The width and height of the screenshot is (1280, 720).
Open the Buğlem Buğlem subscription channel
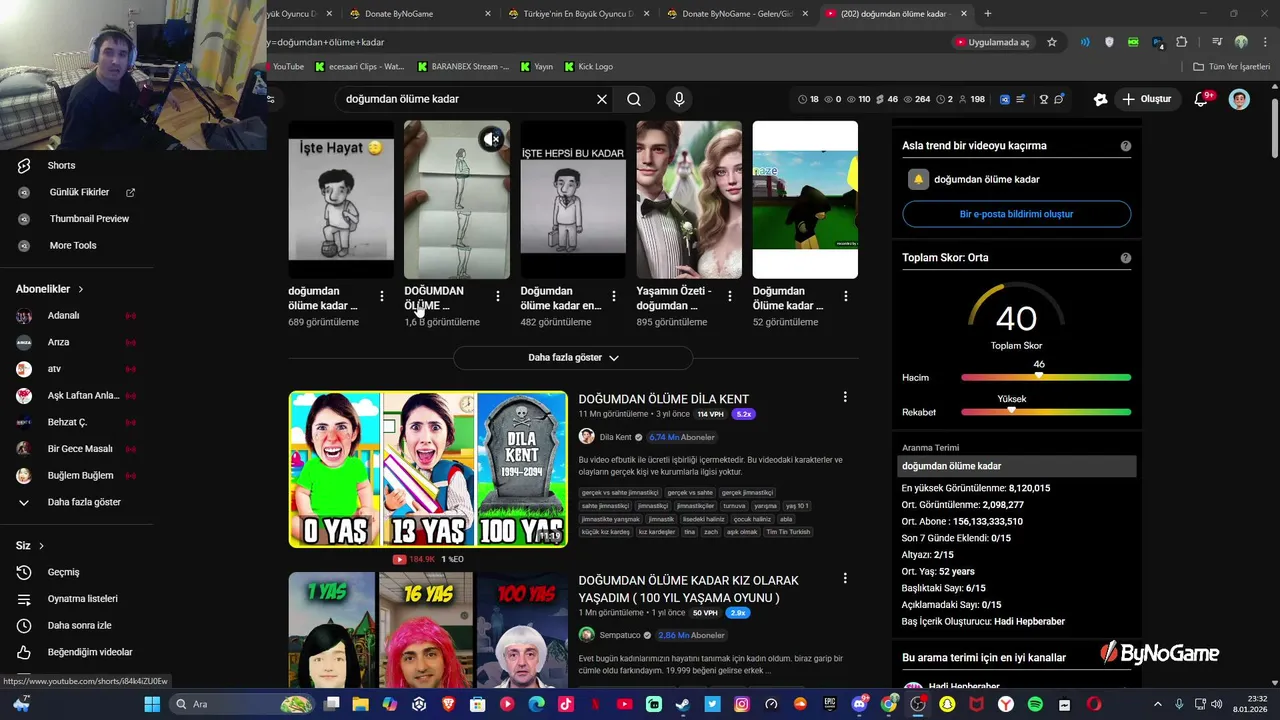[x=80, y=475]
